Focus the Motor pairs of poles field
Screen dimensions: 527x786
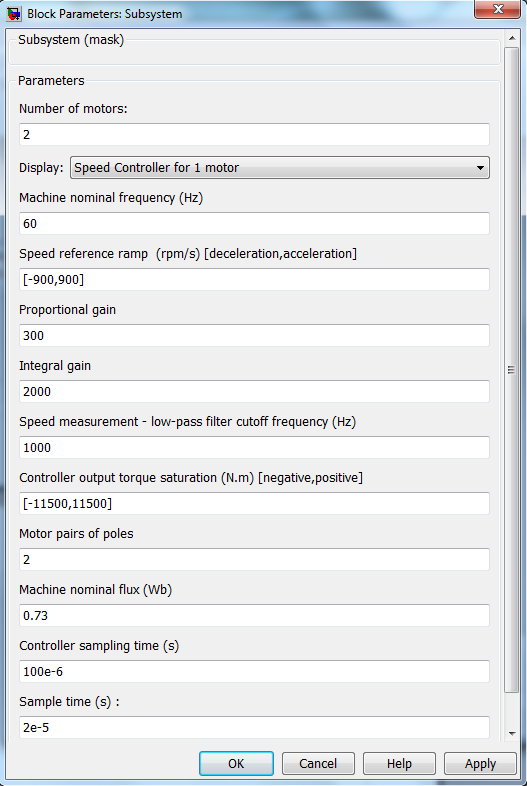pyautogui.click(x=254, y=559)
